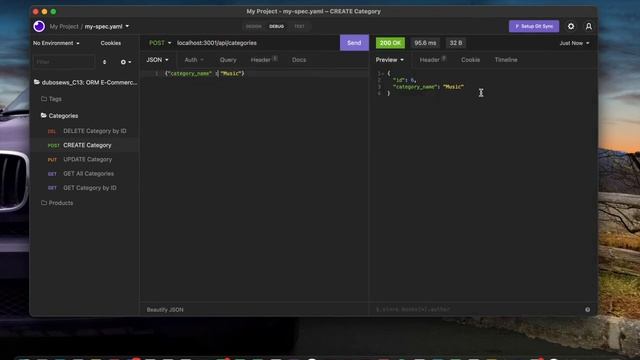Click the Products folder icon

(44, 203)
